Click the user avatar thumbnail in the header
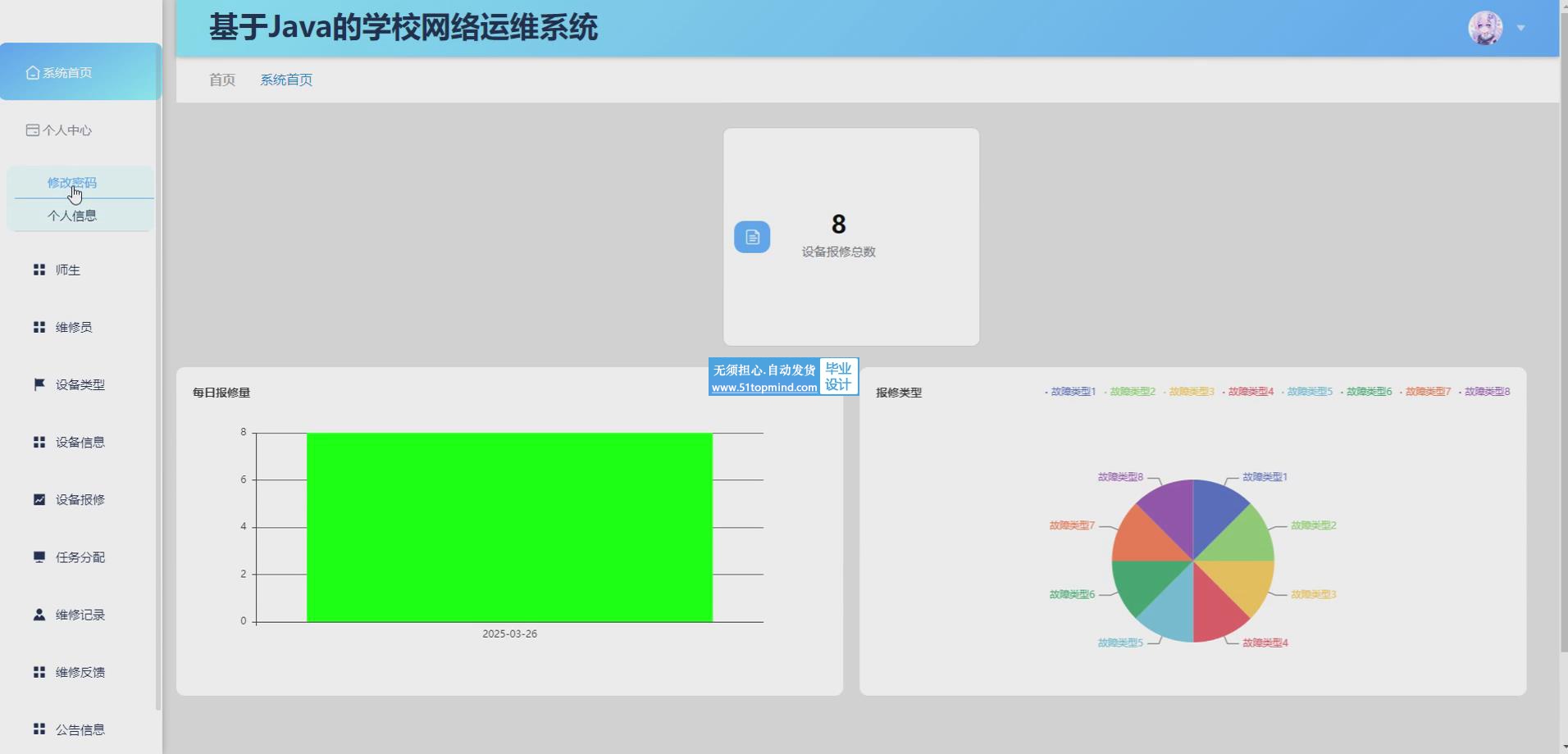This screenshot has width=1568, height=754. (1484, 28)
